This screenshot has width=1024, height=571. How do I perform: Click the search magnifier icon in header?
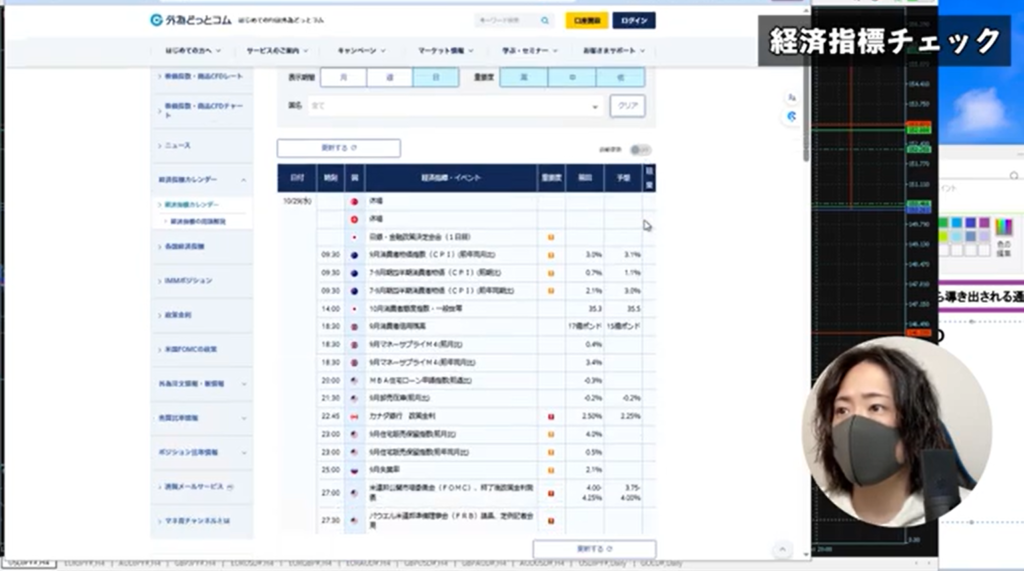pyautogui.click(x=545, y=20)
